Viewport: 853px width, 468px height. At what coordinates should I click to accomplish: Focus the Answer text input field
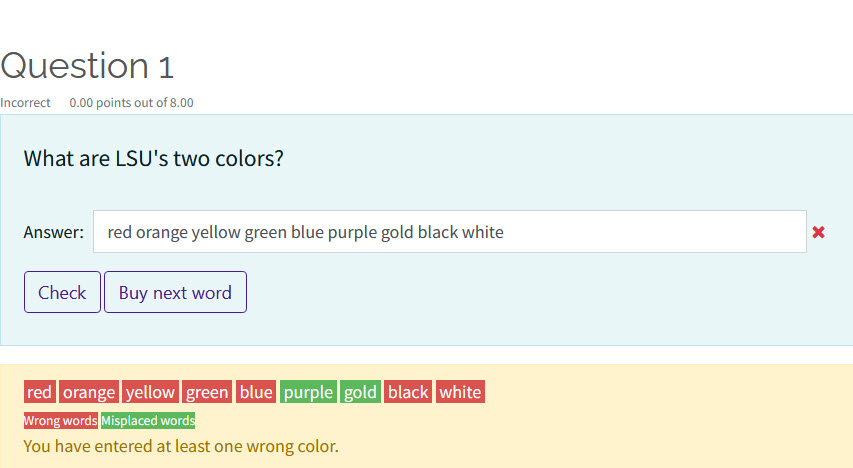point(449,232)
